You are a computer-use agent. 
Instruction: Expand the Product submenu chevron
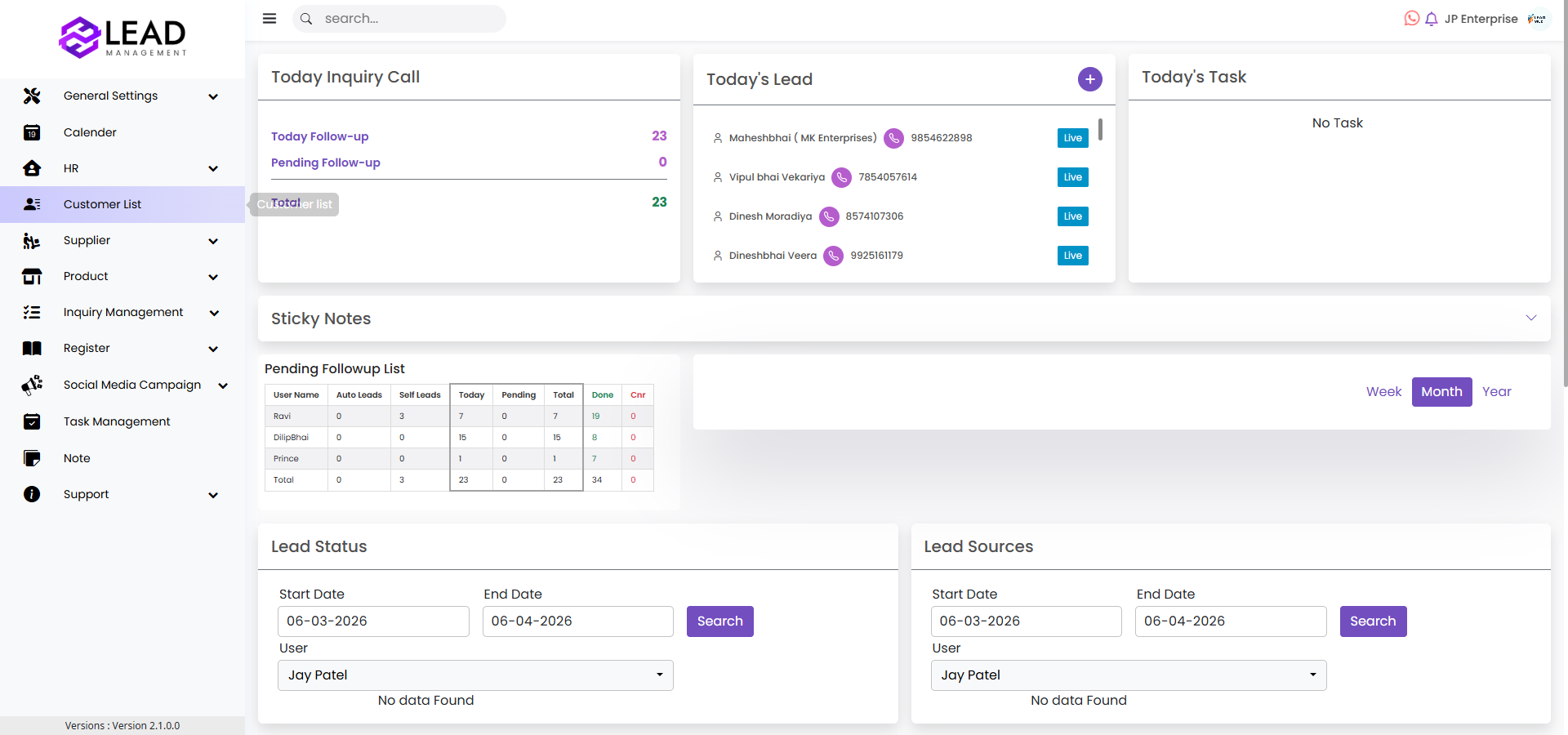pos(213,277)
